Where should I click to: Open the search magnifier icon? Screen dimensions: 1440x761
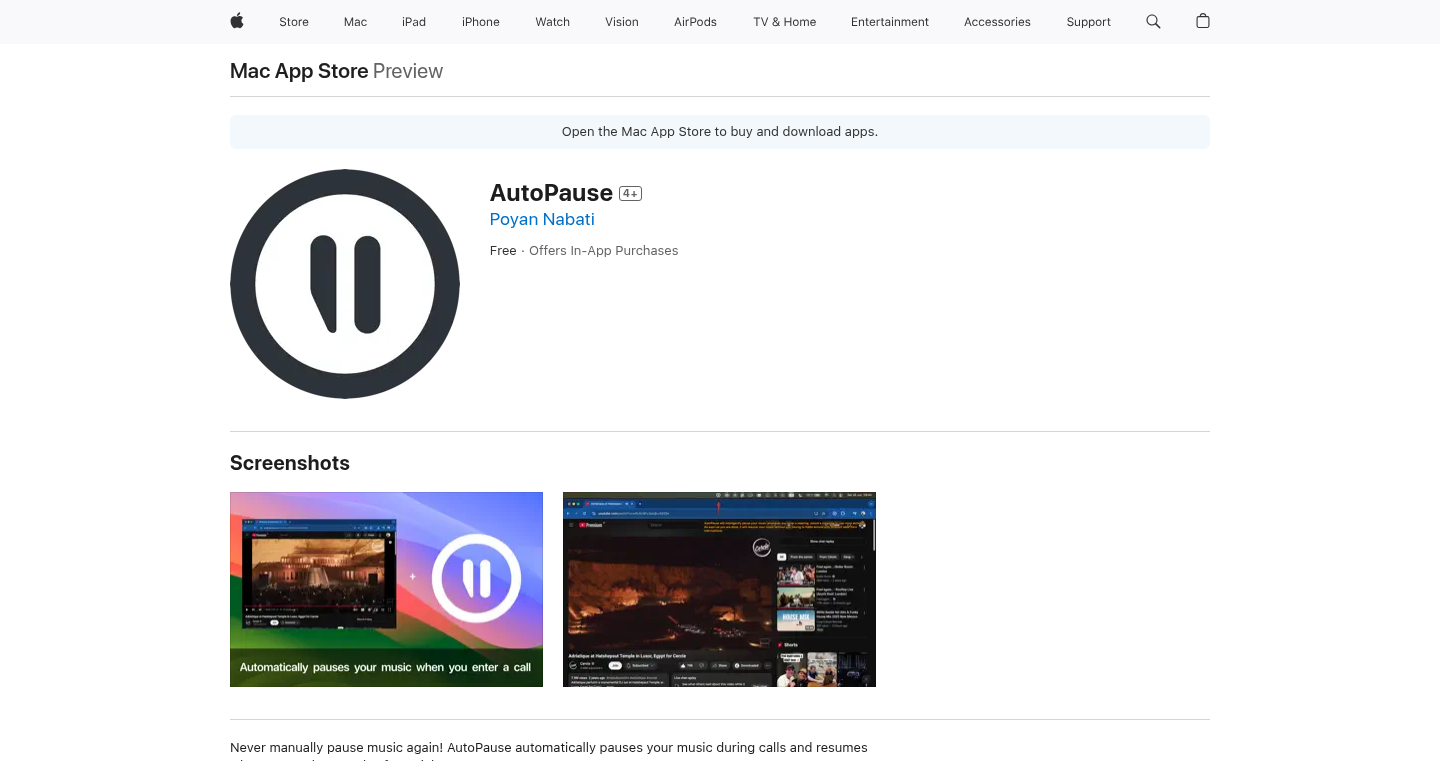(1153, 21)
